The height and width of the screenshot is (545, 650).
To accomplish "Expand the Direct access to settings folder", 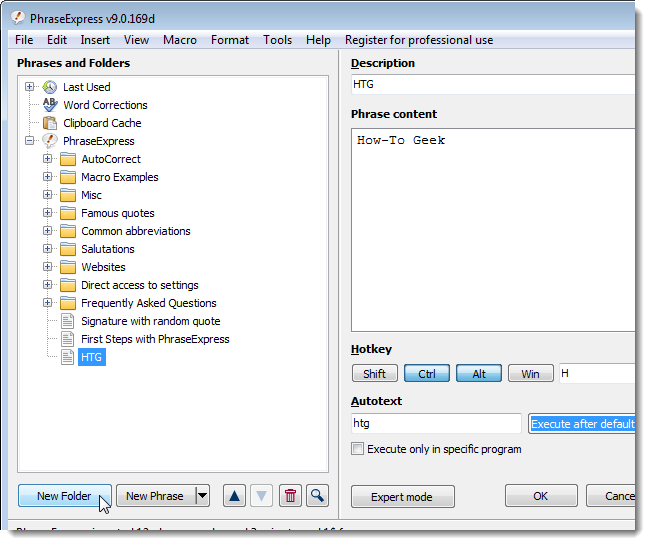I will tap(47, 285).
